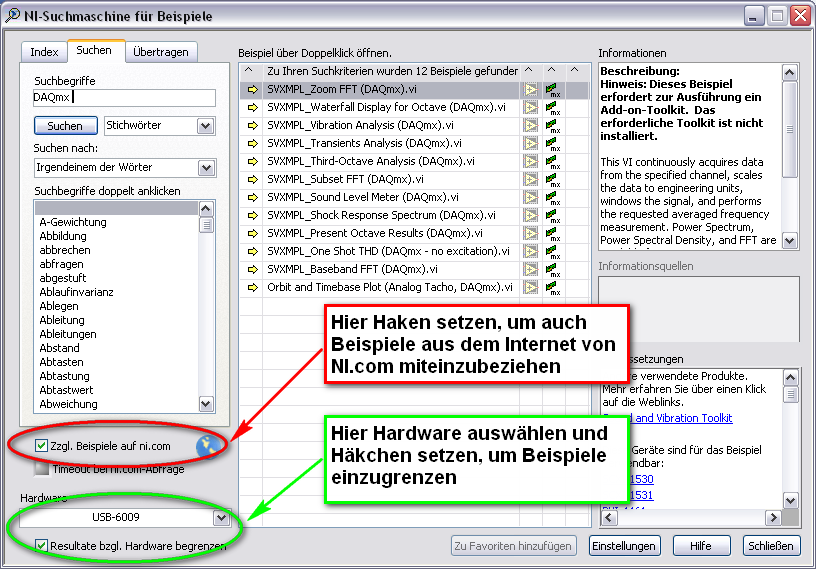Screen dimensions: 816x569
Task: Click DAQmx icon in SVXMPL_Subset FFT row
Action: click(x=553, y=180)
